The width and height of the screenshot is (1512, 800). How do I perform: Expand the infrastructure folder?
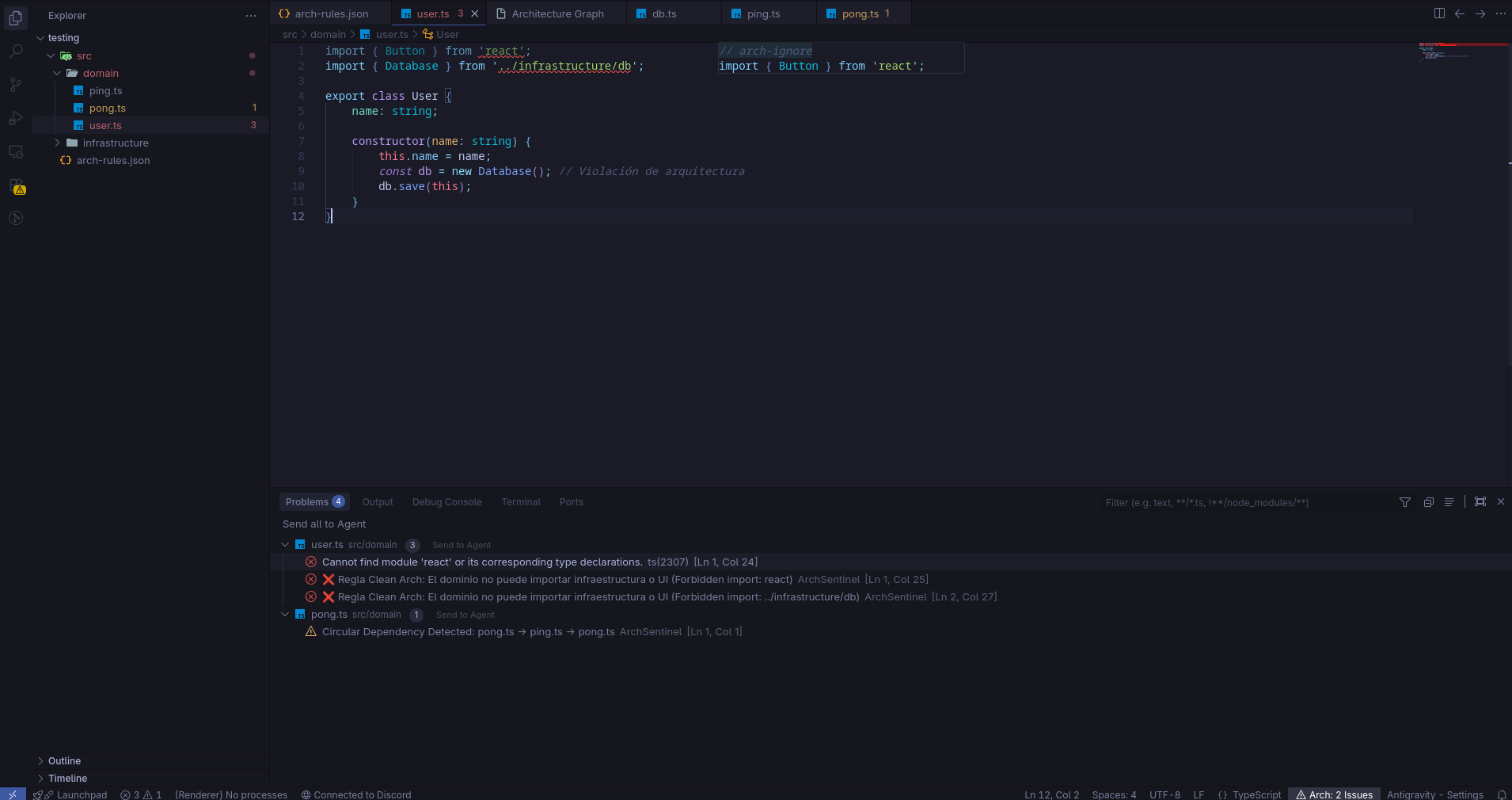click(x=57, y=143)
